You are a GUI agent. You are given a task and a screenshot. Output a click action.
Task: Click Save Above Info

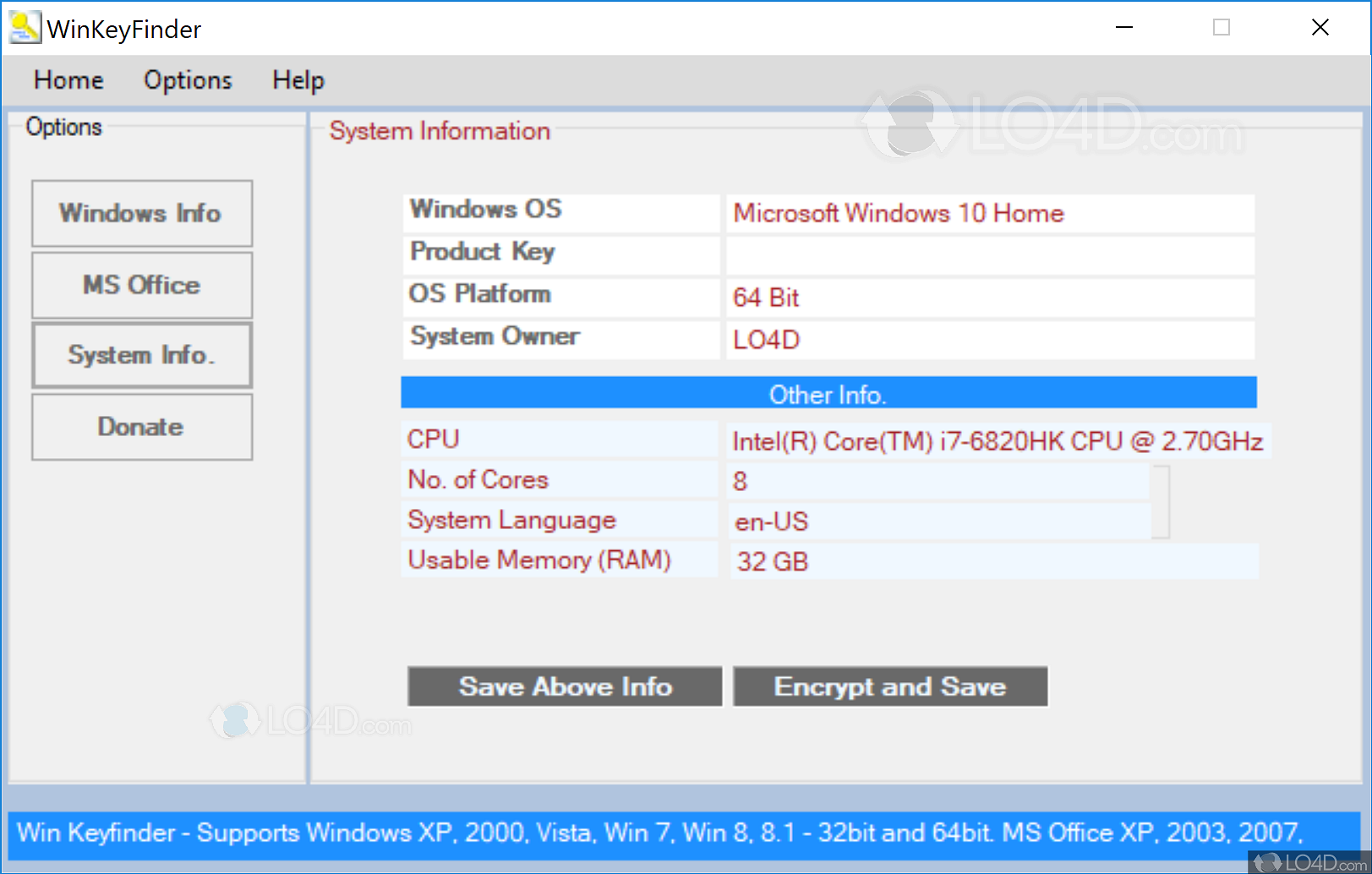pyautogui.click(x=563, y=686)
